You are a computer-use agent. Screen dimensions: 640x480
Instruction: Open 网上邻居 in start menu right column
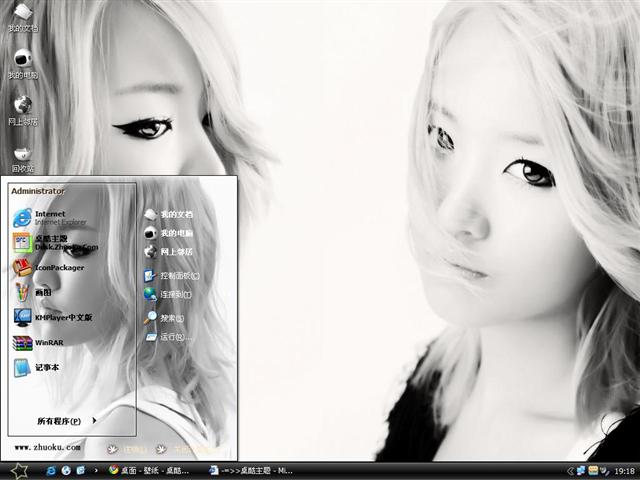[169, 252]
